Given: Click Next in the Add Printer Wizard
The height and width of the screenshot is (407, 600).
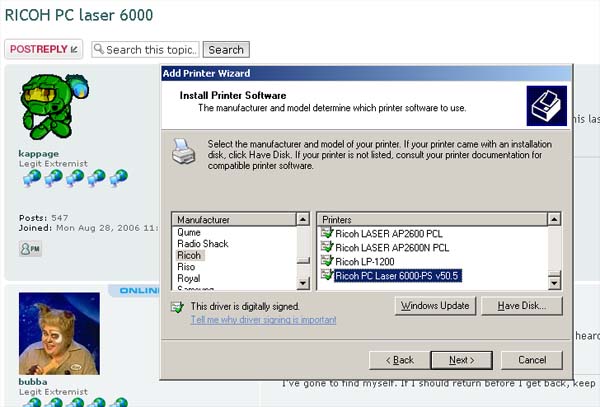Looking at the screenshot, I should [x=462, y=360].
